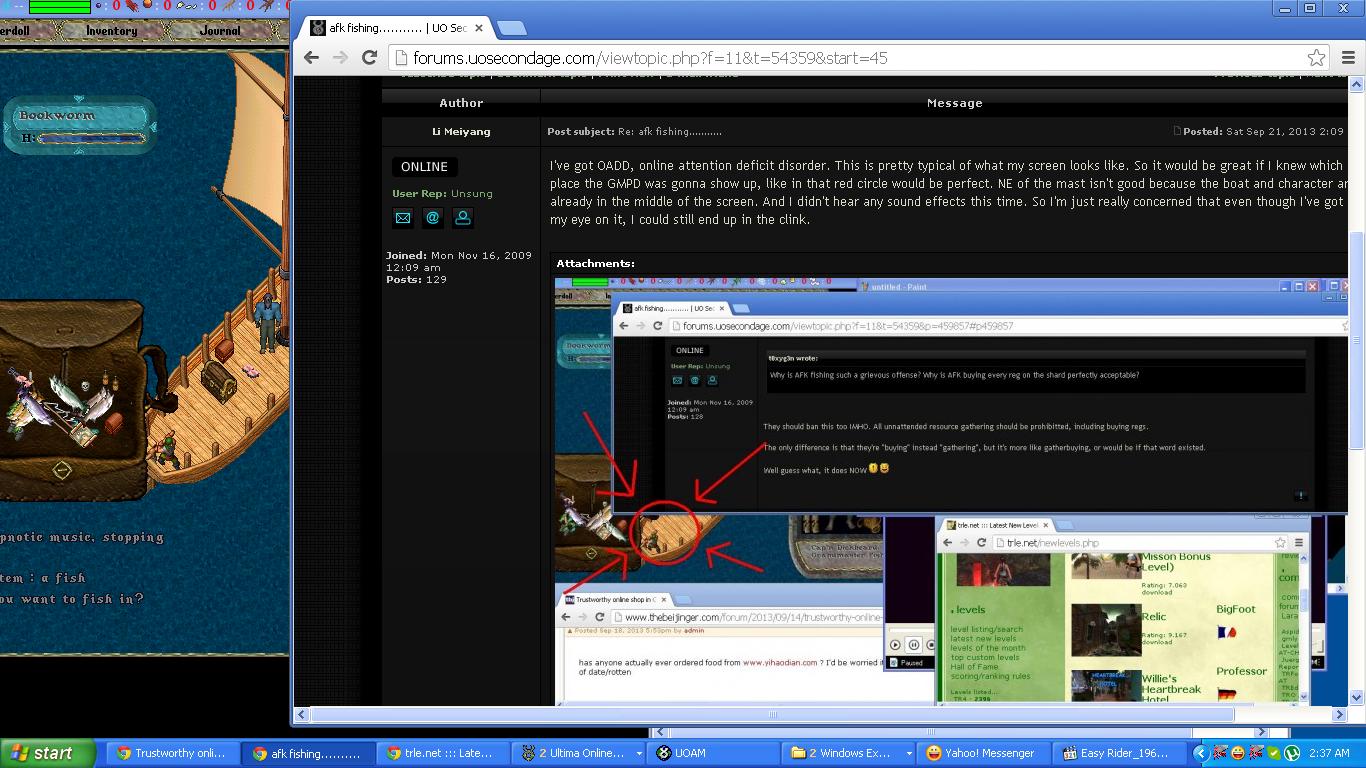Open the Chrome menu hamburger icon

click(1348, 58)
